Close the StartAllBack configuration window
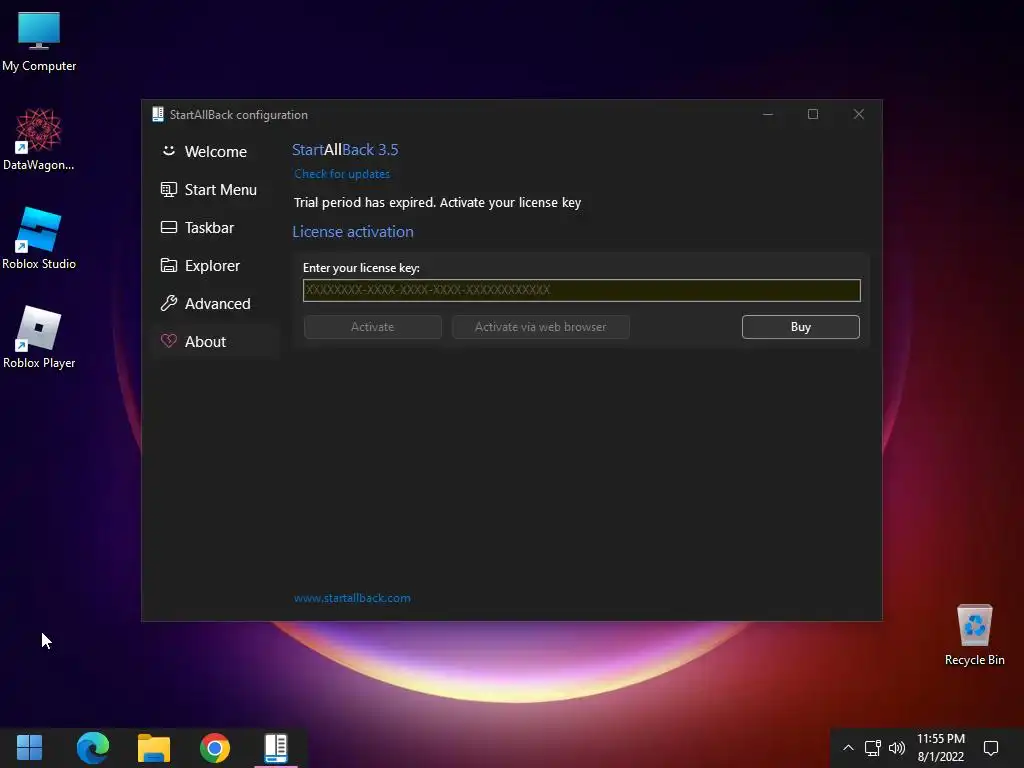The height and width of the screenshot is (768, 1024). pos(859,114)
